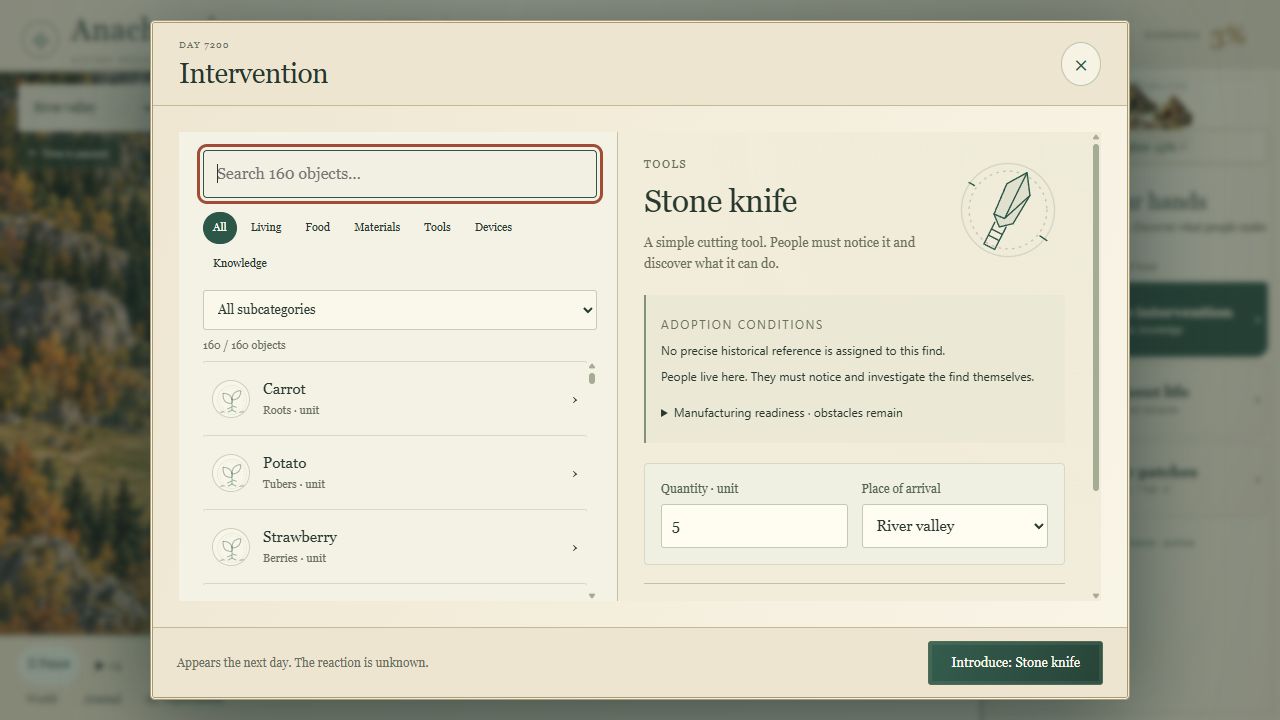Filter objects by Tools
1280x720 pixels.
[437, 227]
